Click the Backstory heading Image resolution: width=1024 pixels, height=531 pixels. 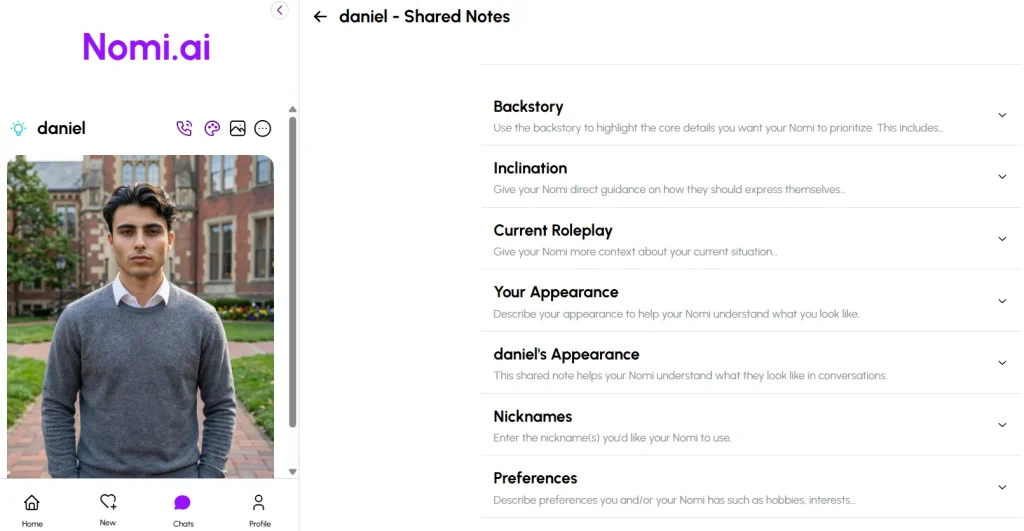pyautogui.click(x=528, y=106)
